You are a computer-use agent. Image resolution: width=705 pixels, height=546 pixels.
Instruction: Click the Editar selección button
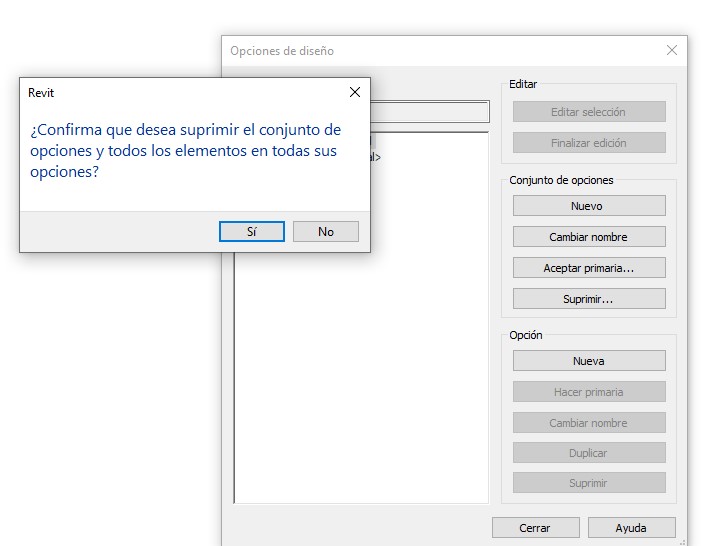589,112
